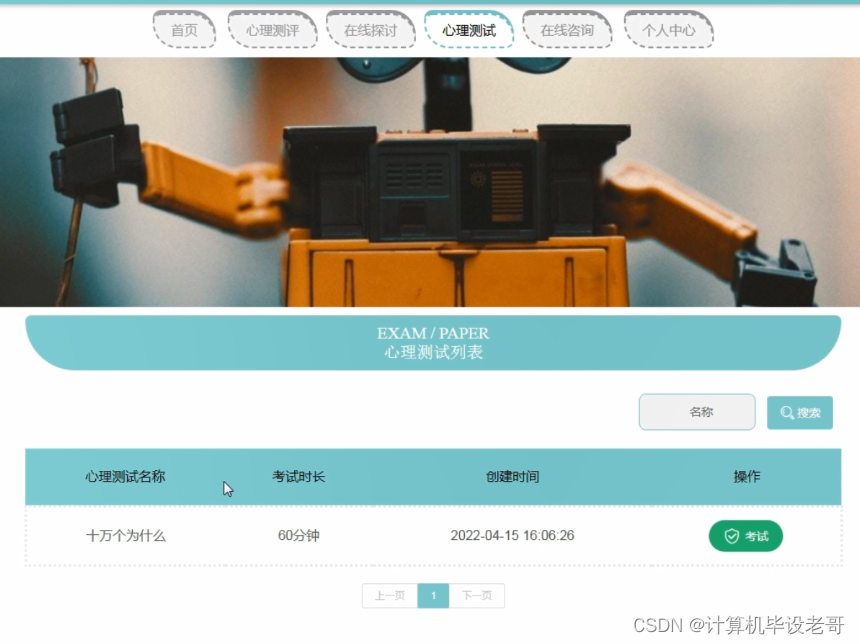Click the 60分钟 duration cell
The image size is (860, 644).
pyautogui.click(x=298, y=535)
